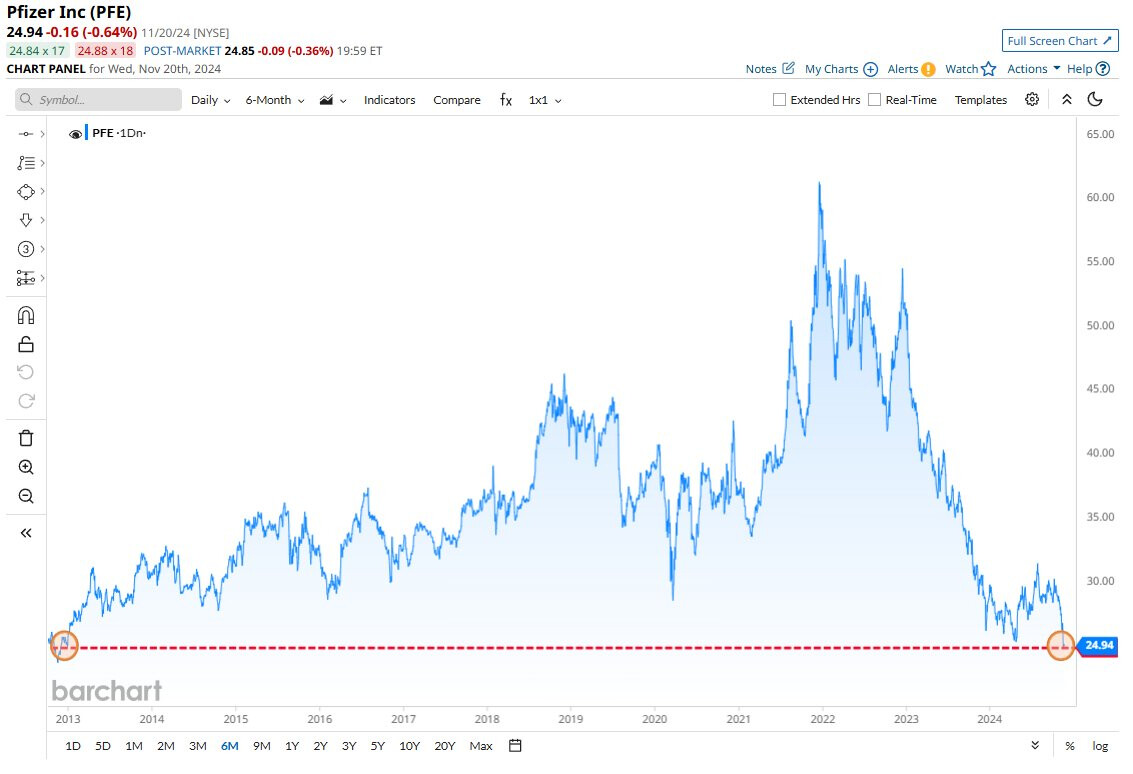Toggle PFE series visibility eye icon
Image resolution: width=1133 pixels, height=774 pixels.
pos(75,134)
